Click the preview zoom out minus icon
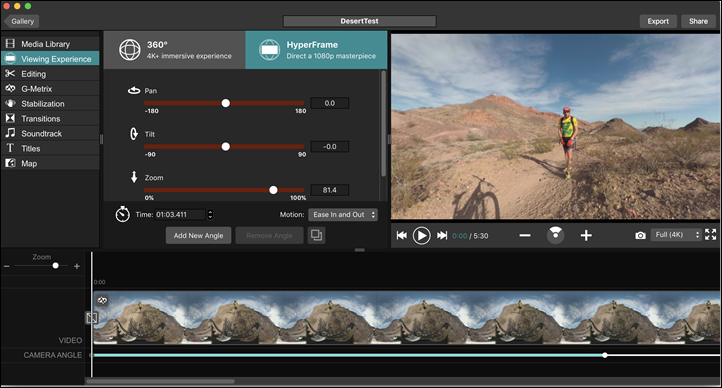Image resolution: width=722 pixels, height=388 pixels. (x=525, y=235)
